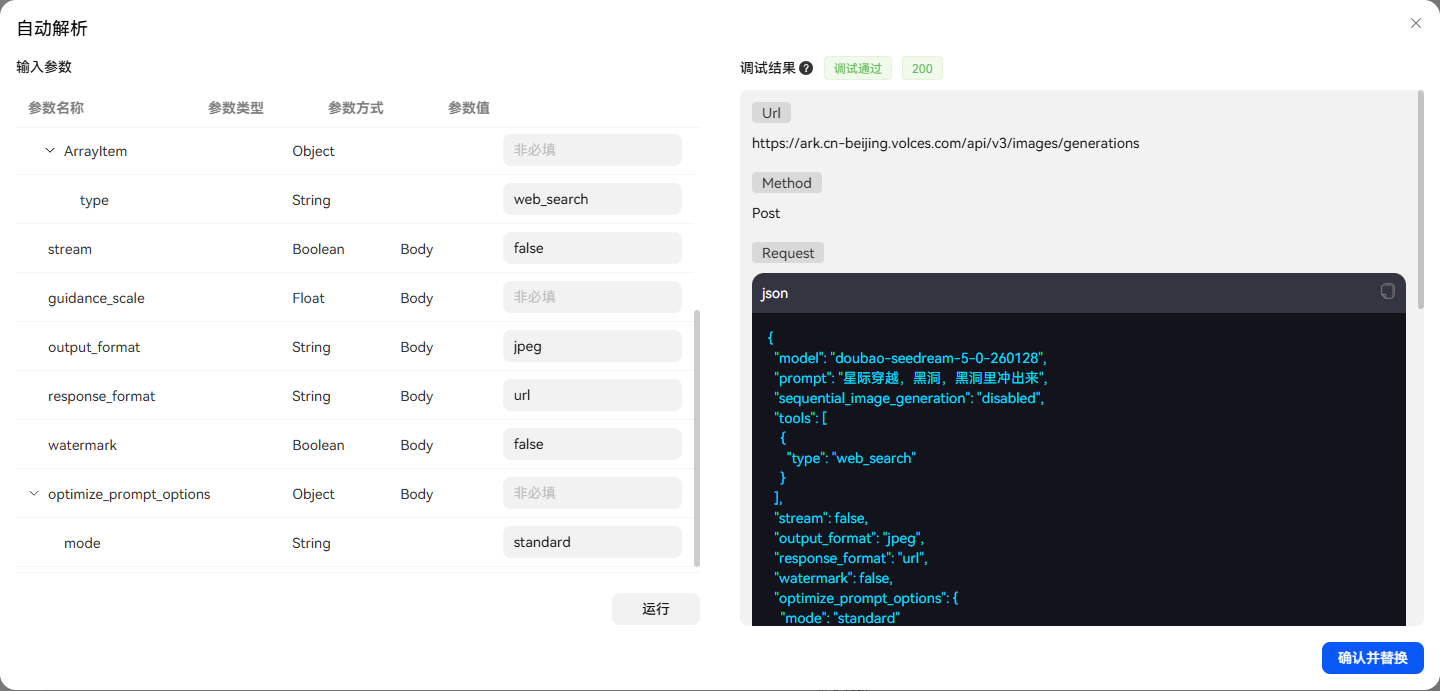Image resolution: width=1440 pixels, height=691 pixels.
Task: Edit the optimize_prompt_options value field
Action: (x=592, y=493)
